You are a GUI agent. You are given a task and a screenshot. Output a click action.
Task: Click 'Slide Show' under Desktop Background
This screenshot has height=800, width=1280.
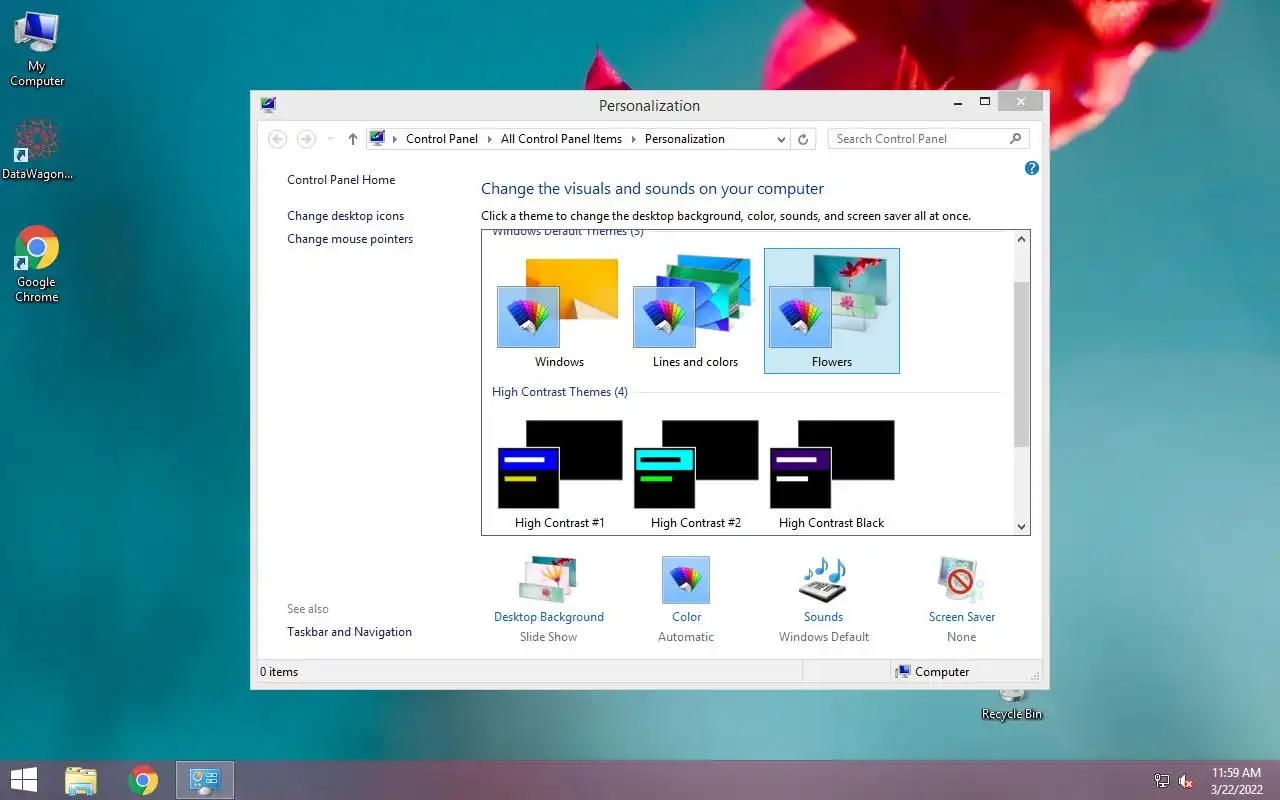point(548,637)
